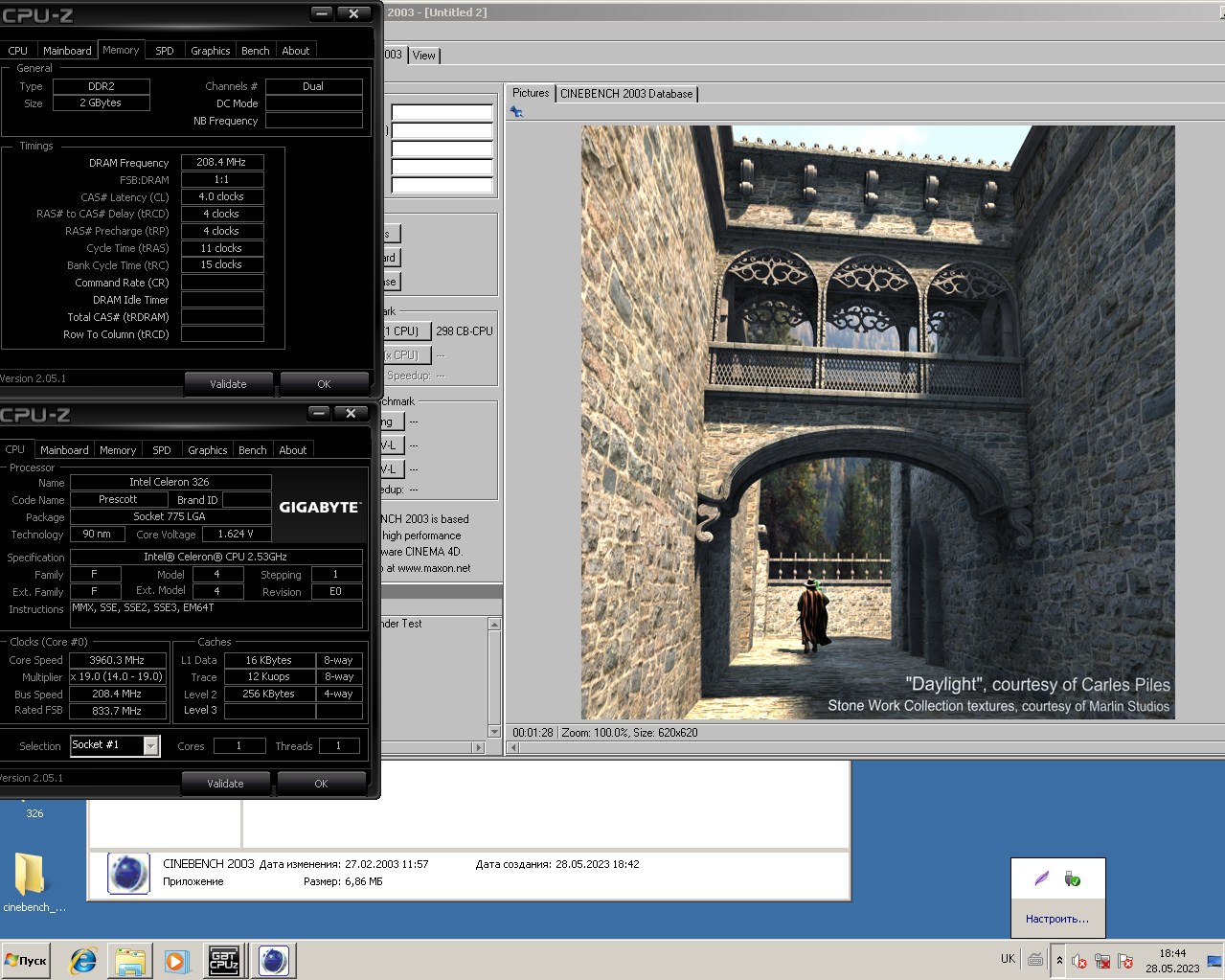Viewport: 1225px width, 980px height.
Task: Toggle the hidden tray icons arrow
Action: [x=1059, y=960]
